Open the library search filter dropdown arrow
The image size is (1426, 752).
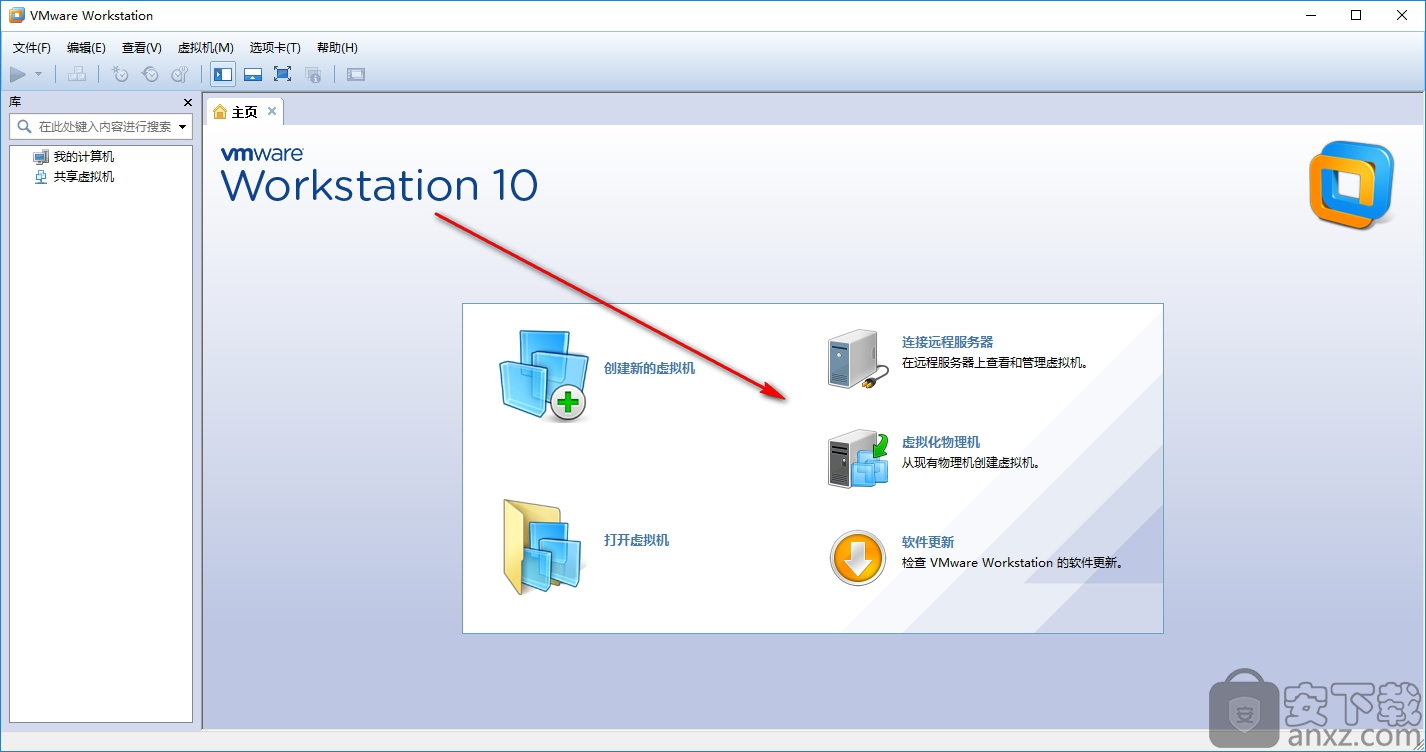click(x=183, y=127)
